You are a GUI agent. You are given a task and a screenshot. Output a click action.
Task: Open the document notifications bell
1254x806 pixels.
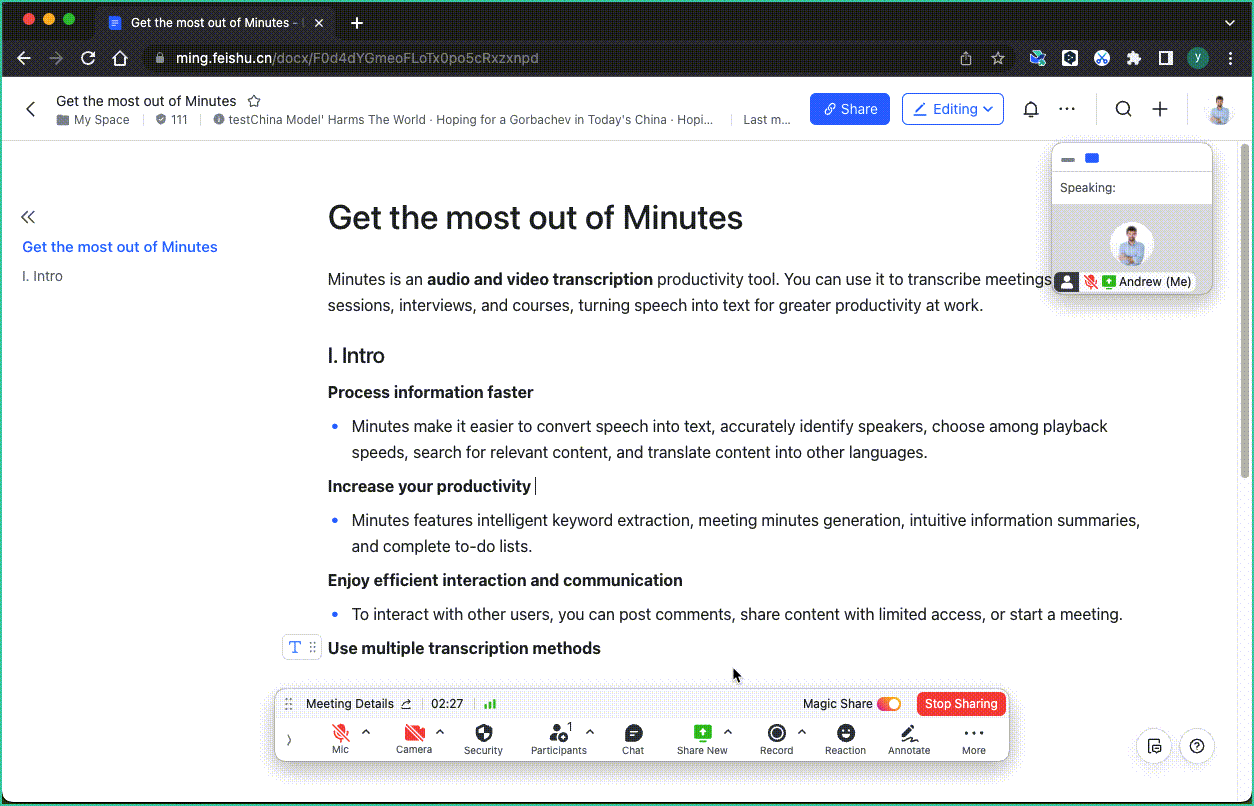1031,109
